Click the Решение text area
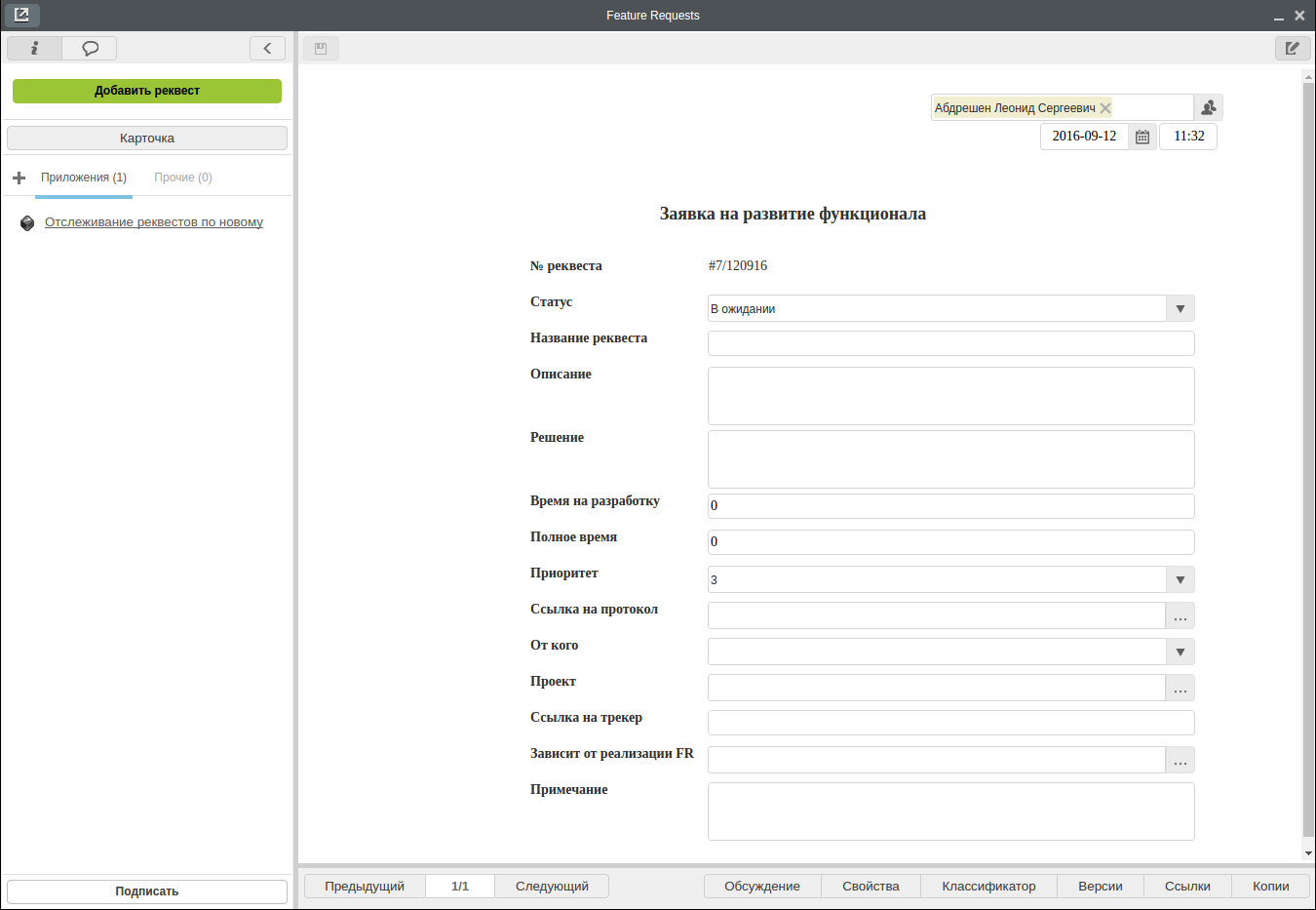 click(951, 459)
